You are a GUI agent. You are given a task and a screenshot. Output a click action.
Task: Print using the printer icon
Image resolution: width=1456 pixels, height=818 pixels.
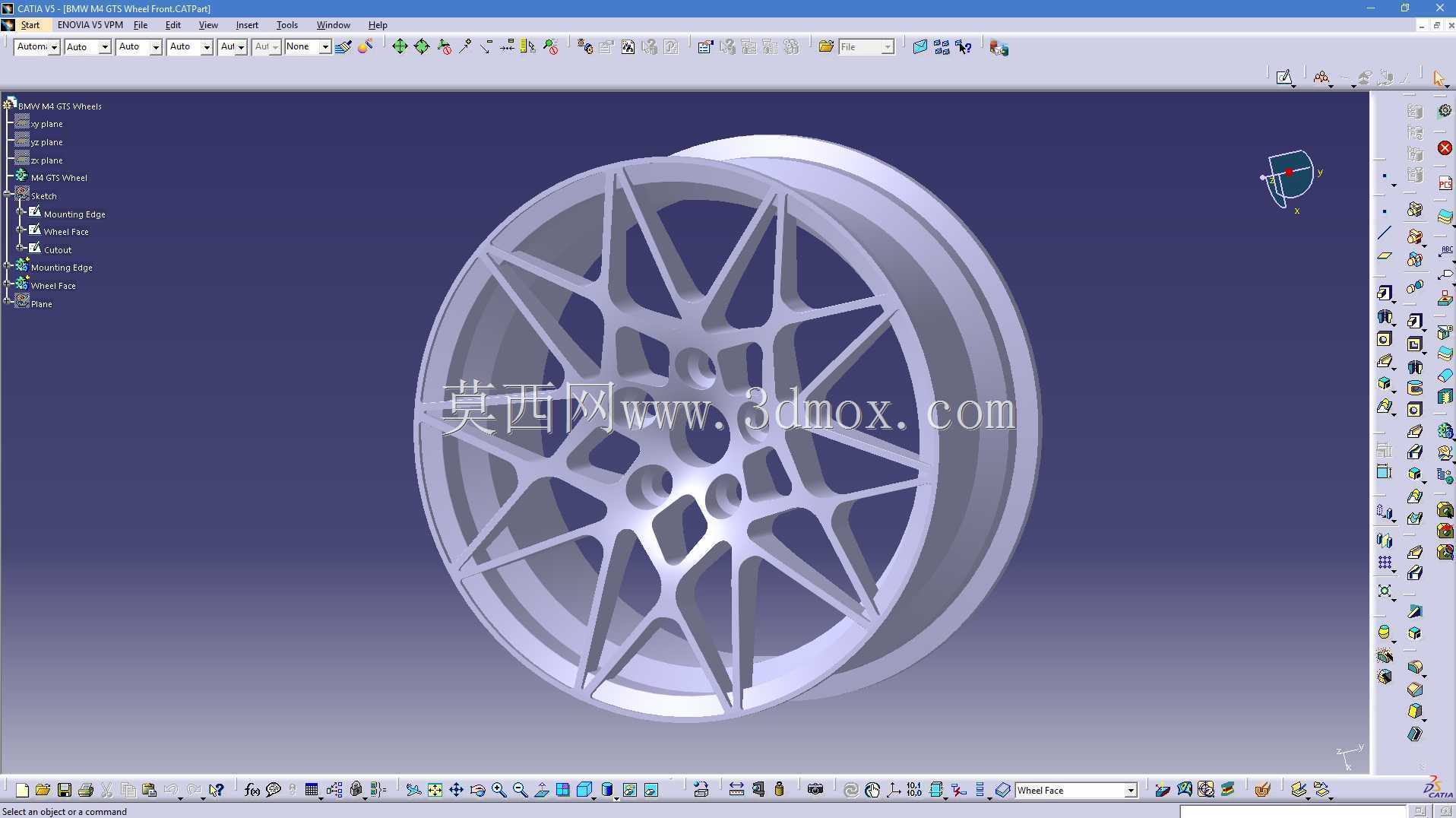[x=85, y=791]
